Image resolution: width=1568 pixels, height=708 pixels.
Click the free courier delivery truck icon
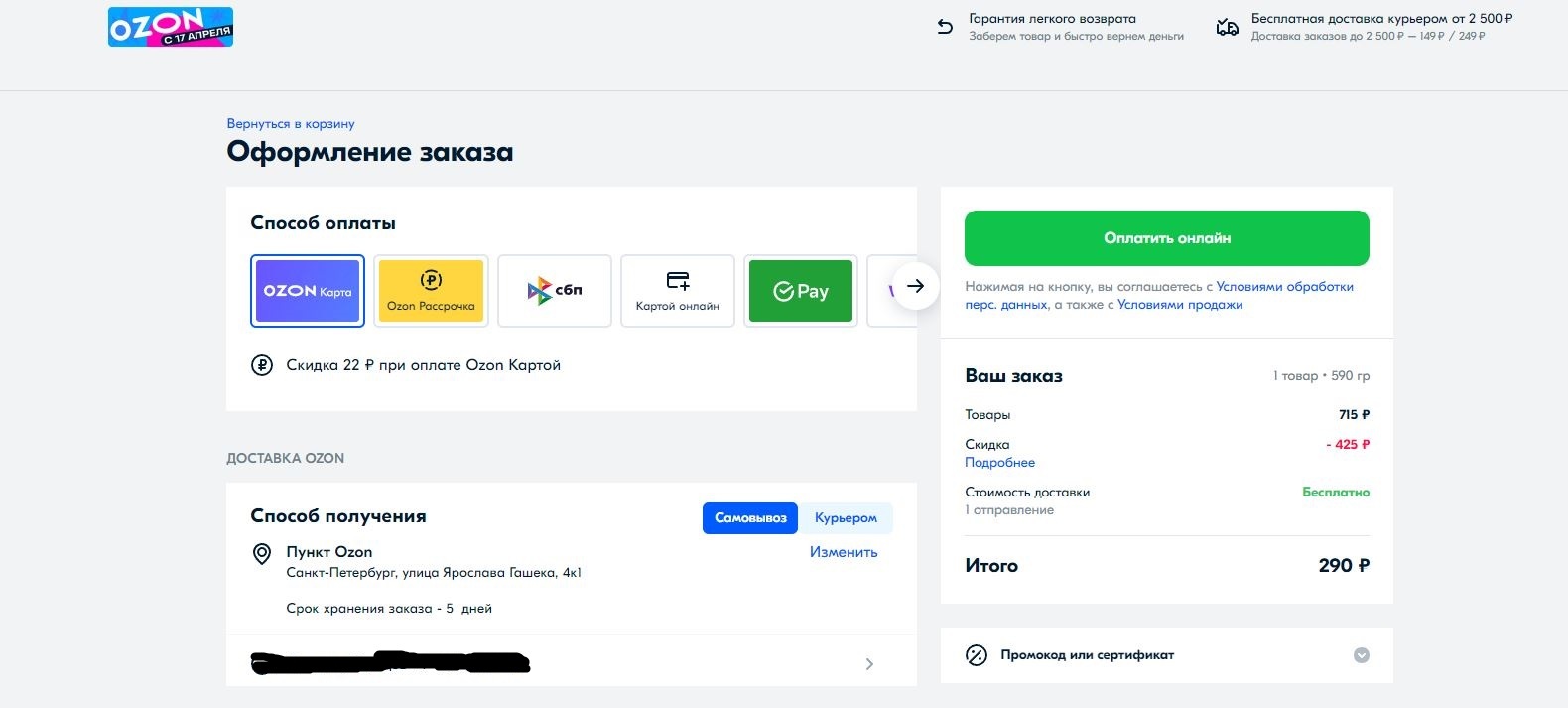tap(1228, 28)
